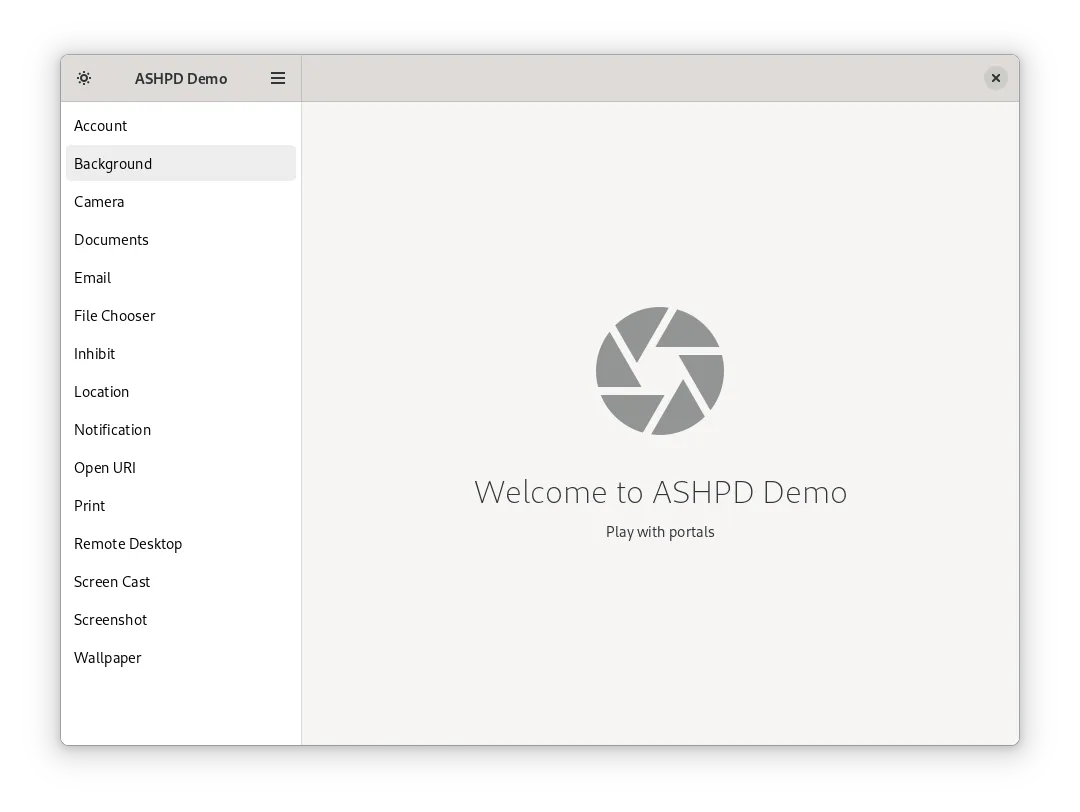Click the camera aperture logo icon

tap(660, 371)
